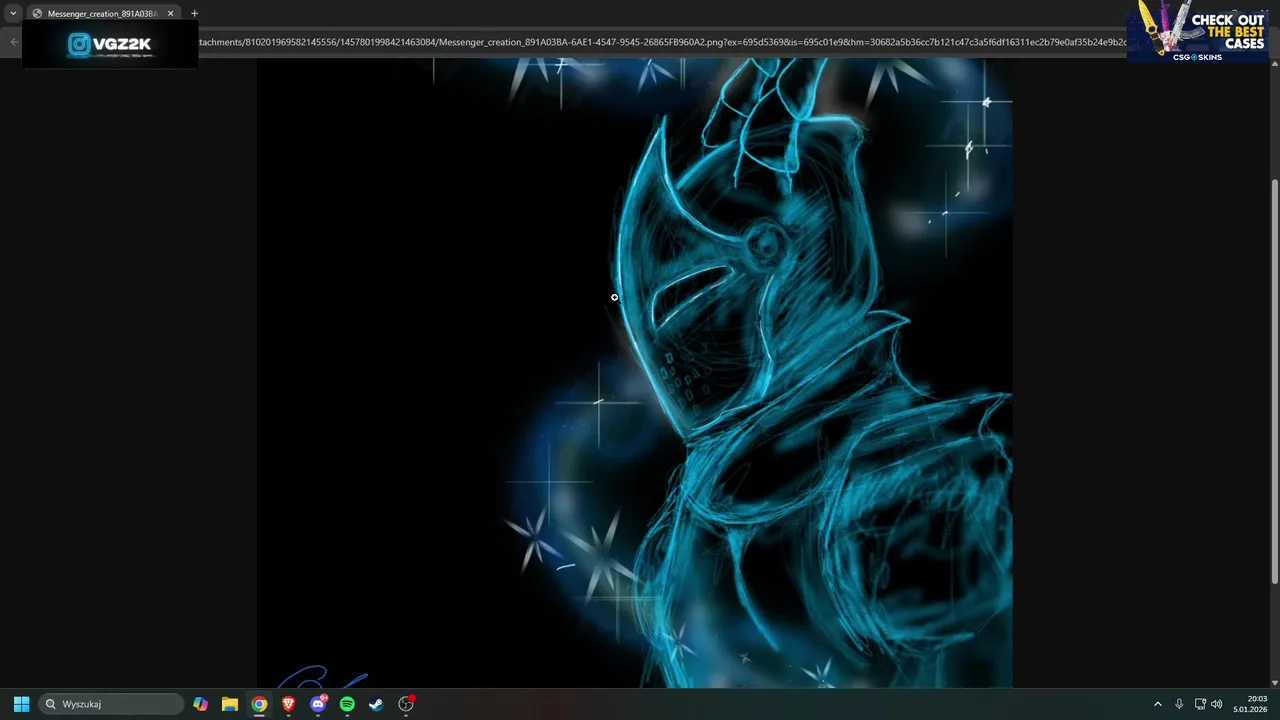Image resolution: width=1280 pixels, height=720 pixels.
Task: Open the Brave browser taskbar icon
Action: (289, 704)
